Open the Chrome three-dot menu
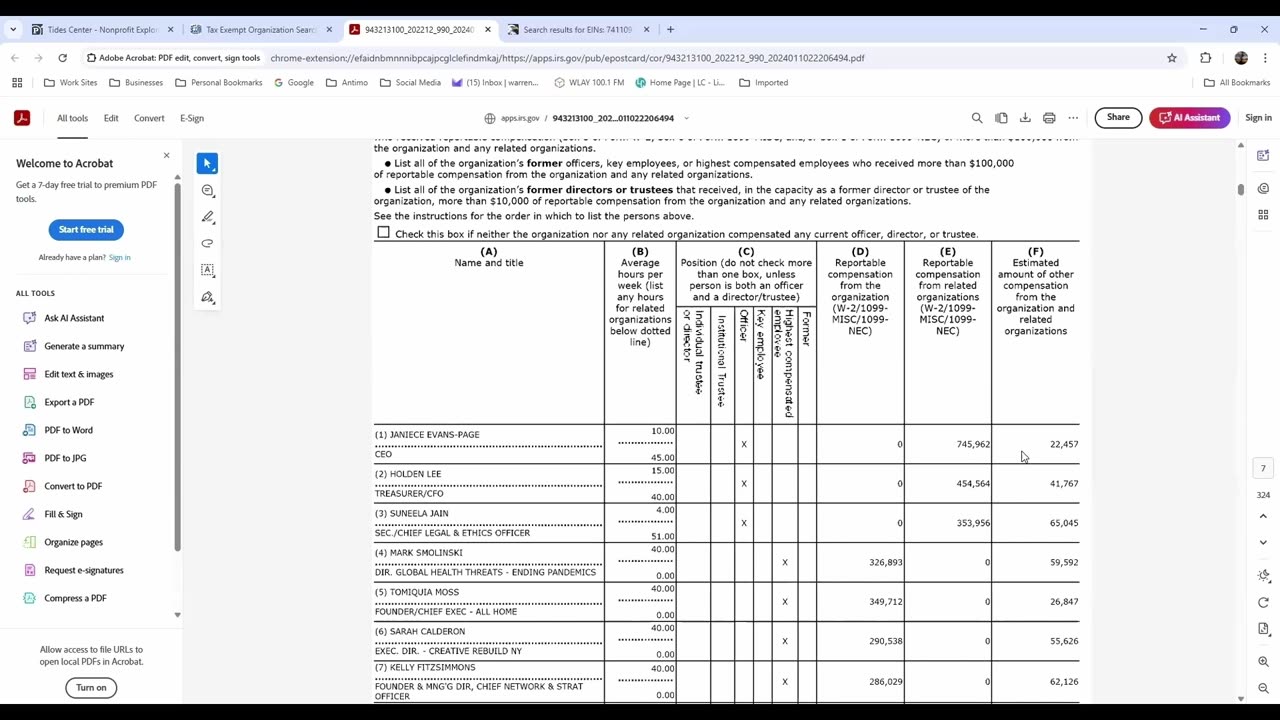This screenshot has width=1280, height=720. click(1266, 58)
